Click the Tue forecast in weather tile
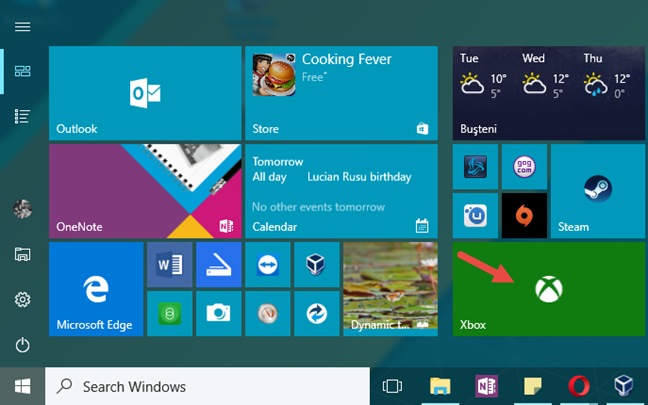648x405 pixels. (x=484, y=76)
